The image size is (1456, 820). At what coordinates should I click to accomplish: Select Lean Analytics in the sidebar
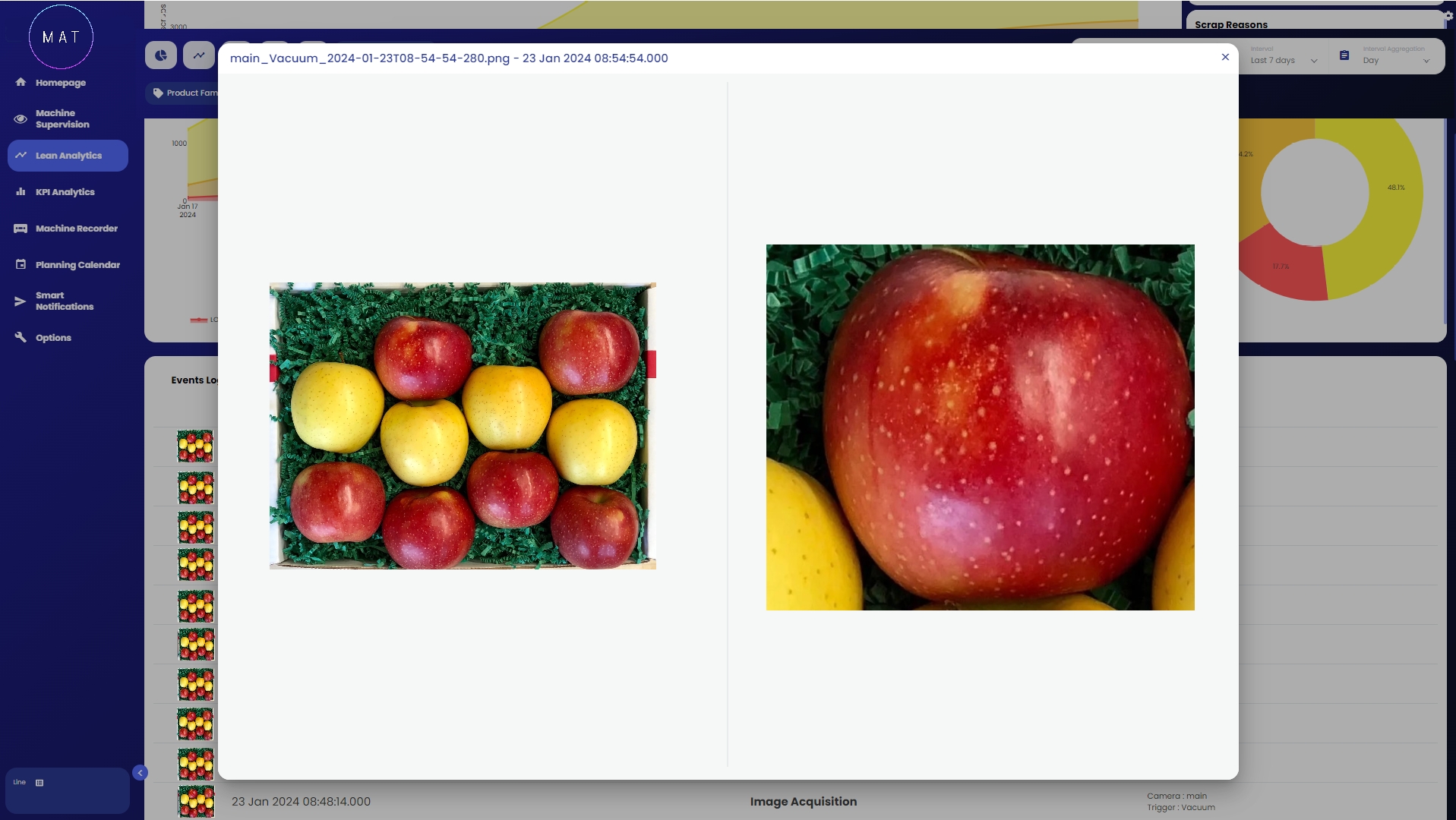pyautogui.click(x=68, y=156)
